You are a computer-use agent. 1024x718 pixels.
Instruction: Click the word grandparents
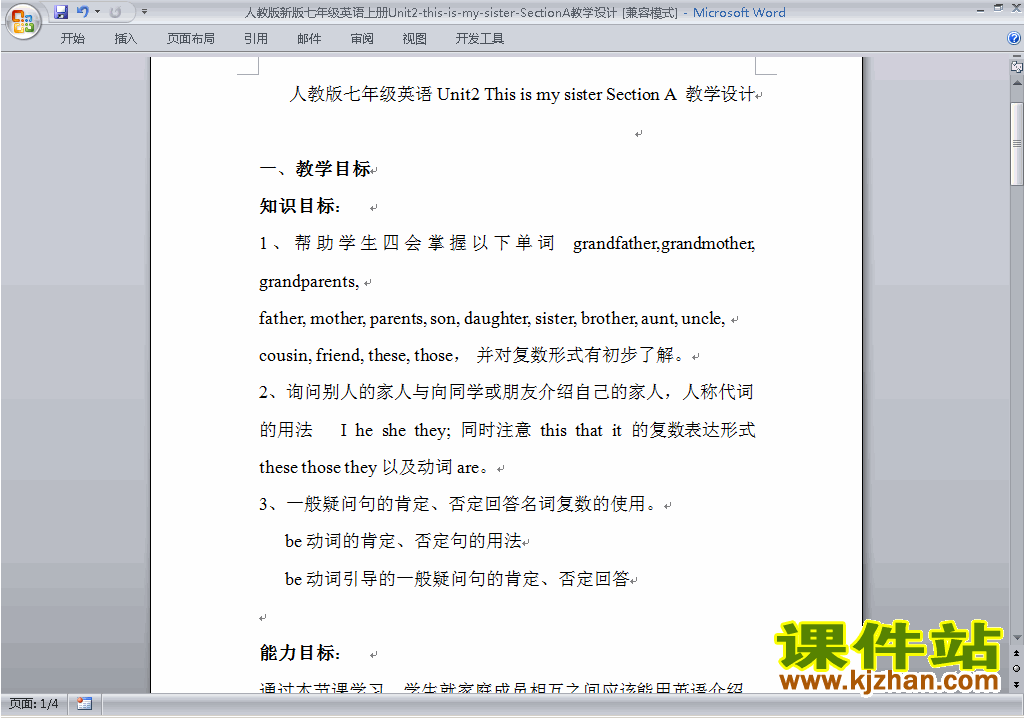click(x=308, y=282)
